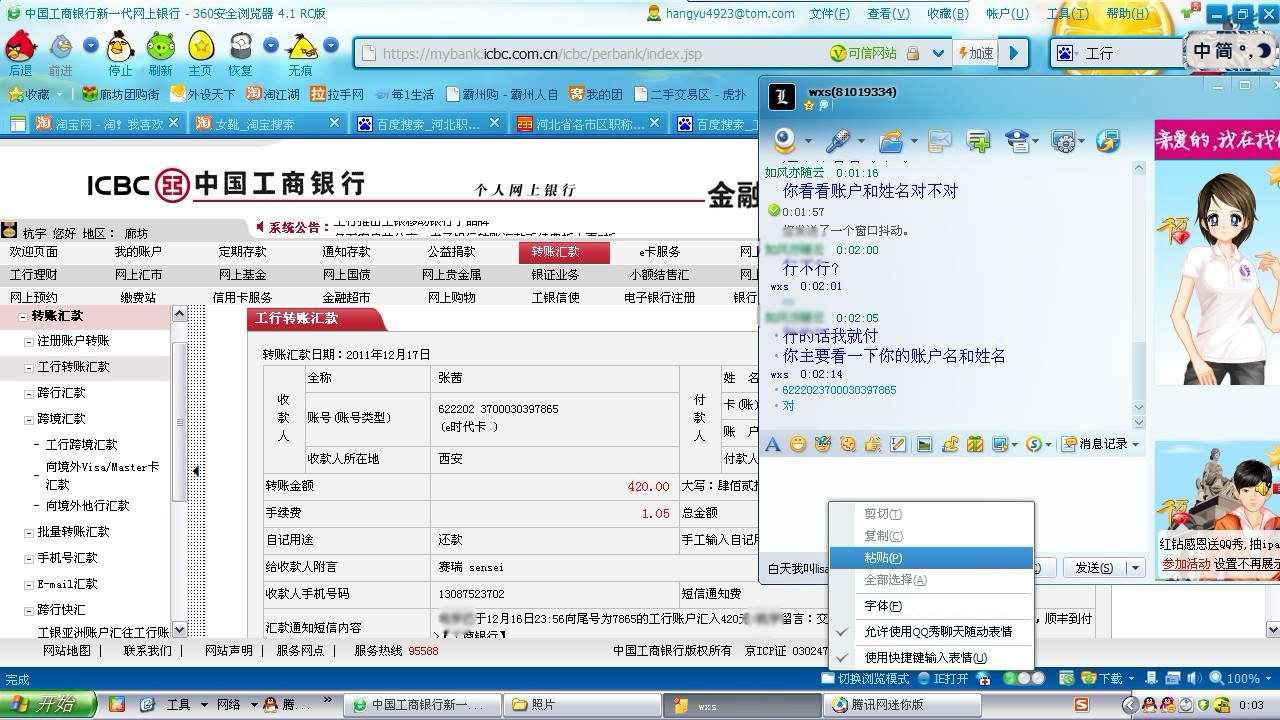This screenshot has height=720, width=1280.
Task: Click the gift box icon in QQ toolbar
Action: pyautogui.click(x=974, y=444)
